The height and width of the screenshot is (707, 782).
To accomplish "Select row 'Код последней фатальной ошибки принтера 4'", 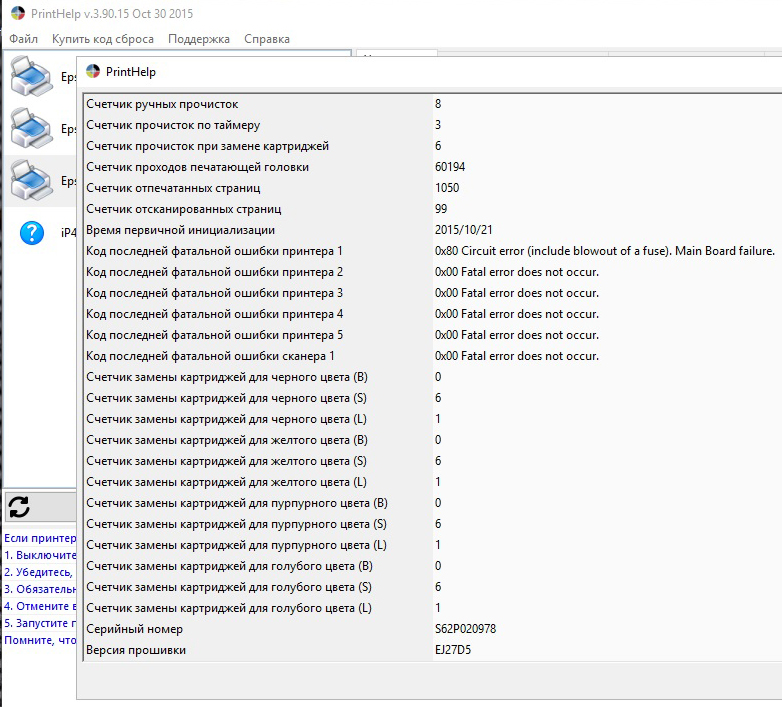I will (432, 314).
